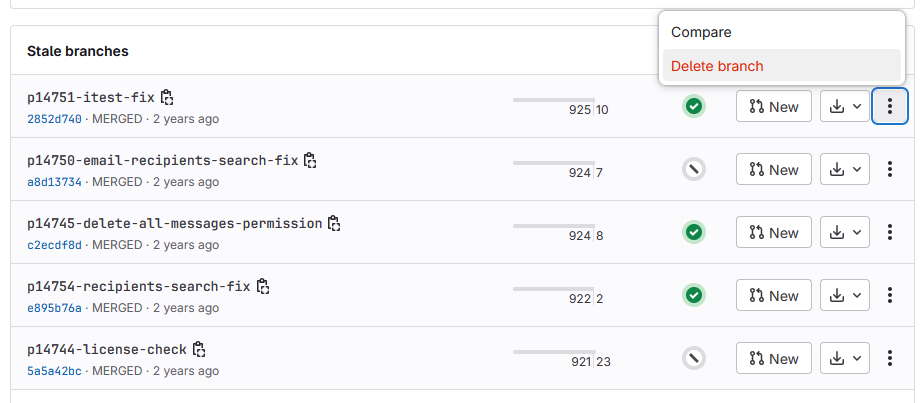Expand download dropdown for p14744-license-check

click(845, 358)
